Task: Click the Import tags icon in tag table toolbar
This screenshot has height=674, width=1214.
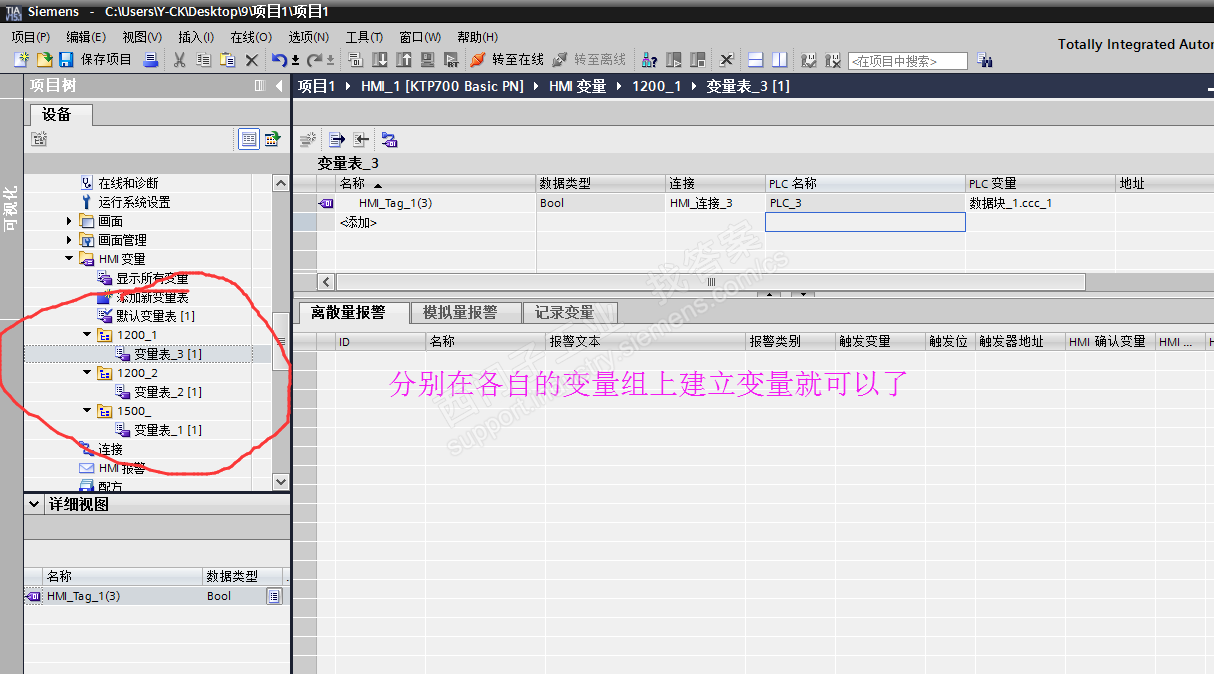Action: coord(361,140)
